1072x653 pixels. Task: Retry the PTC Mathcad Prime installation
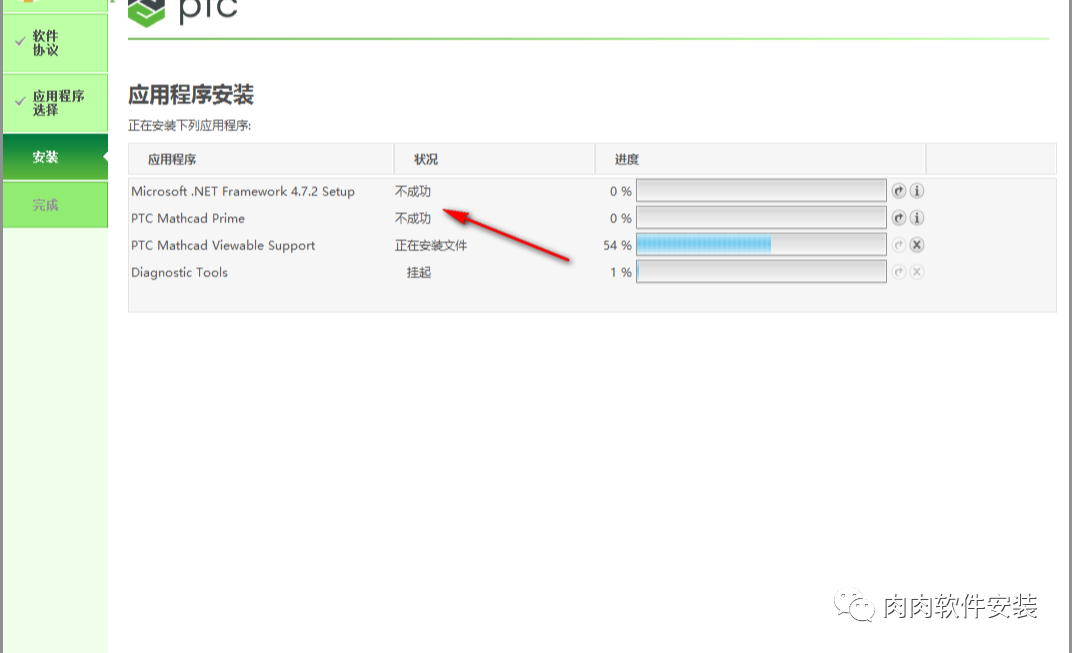point(898,218)
